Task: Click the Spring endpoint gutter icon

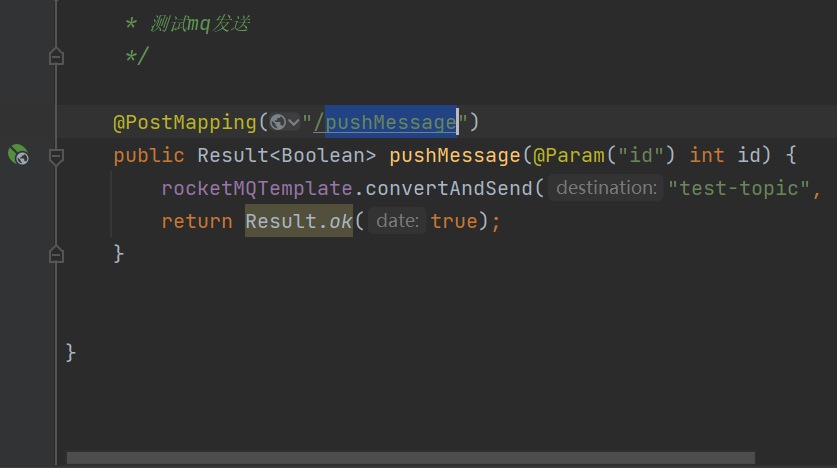Action: coord(18,155)
